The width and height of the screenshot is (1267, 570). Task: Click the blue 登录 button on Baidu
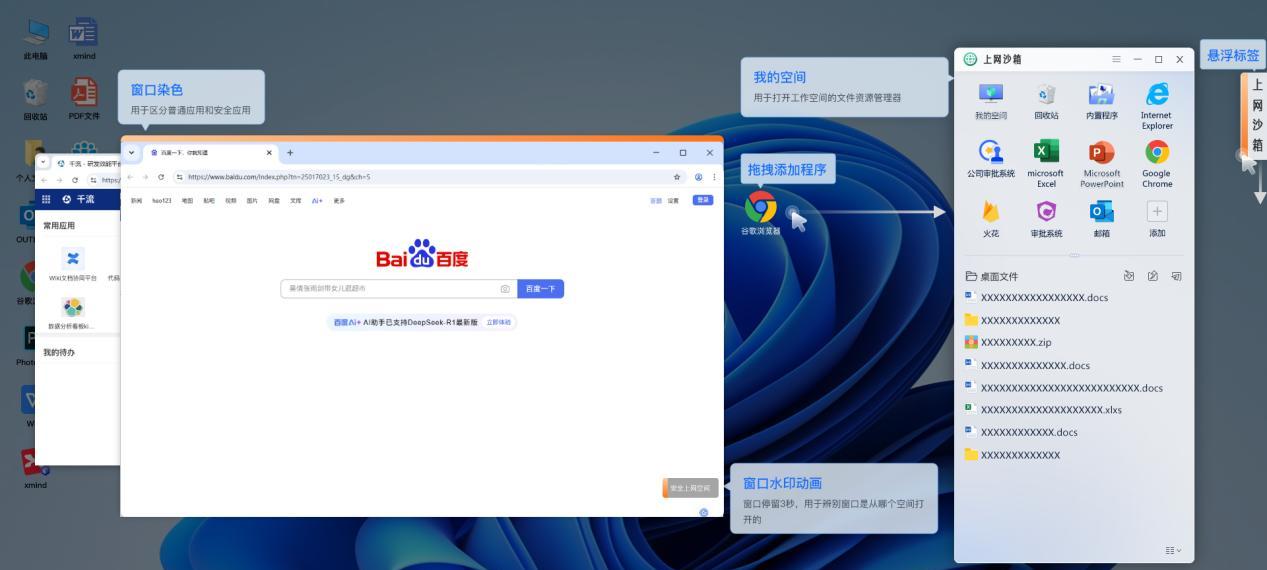click(x=703, y=200)
